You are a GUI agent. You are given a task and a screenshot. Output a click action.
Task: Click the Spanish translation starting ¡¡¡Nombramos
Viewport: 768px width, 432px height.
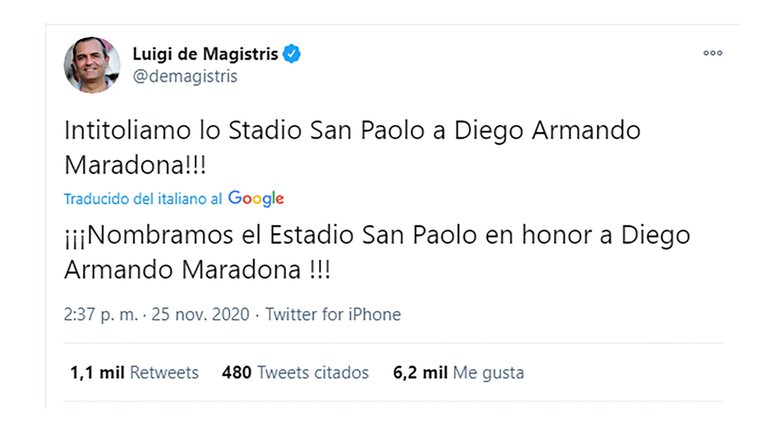coord(377,252)
